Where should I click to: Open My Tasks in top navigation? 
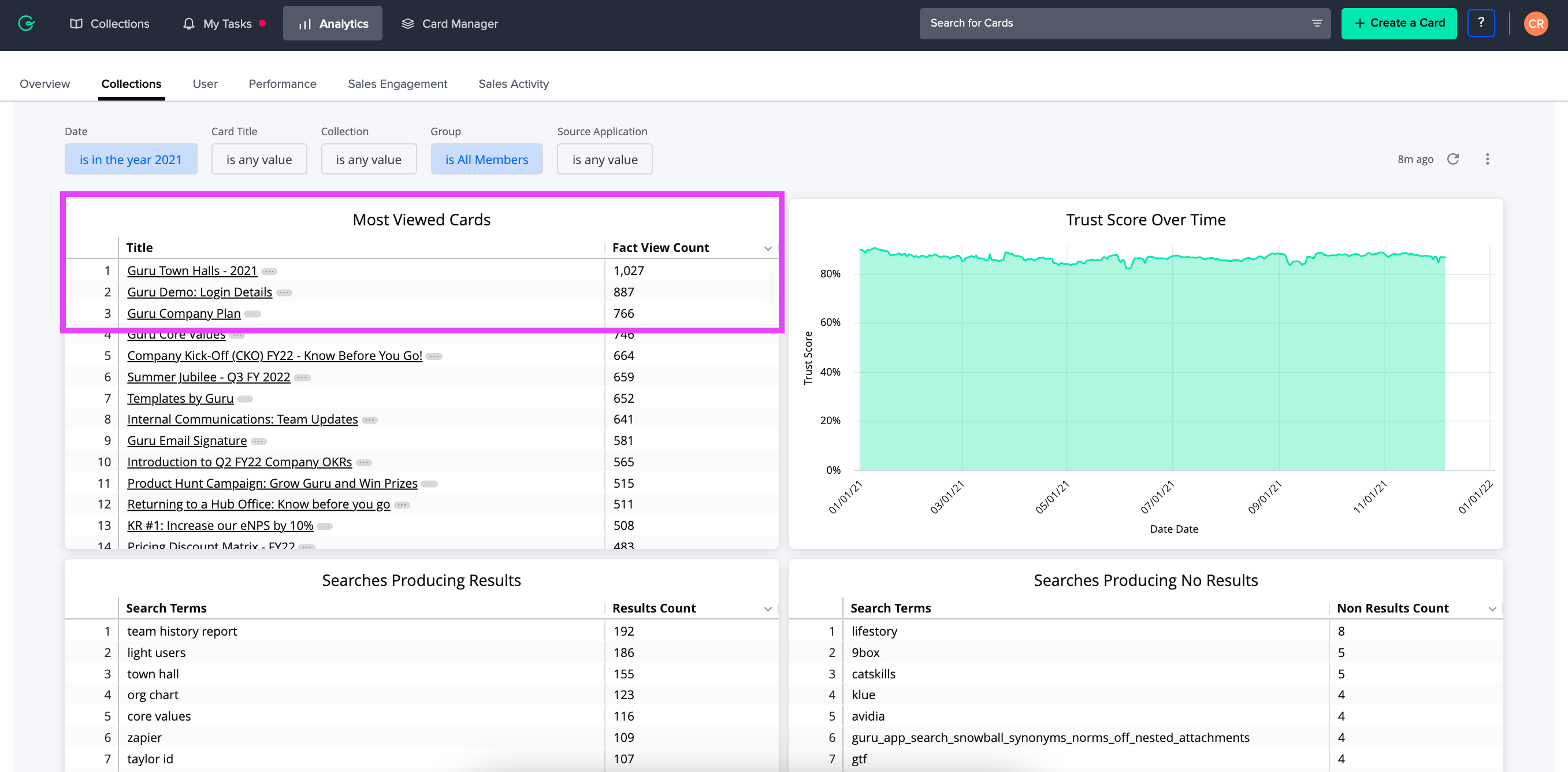[225, 23]
